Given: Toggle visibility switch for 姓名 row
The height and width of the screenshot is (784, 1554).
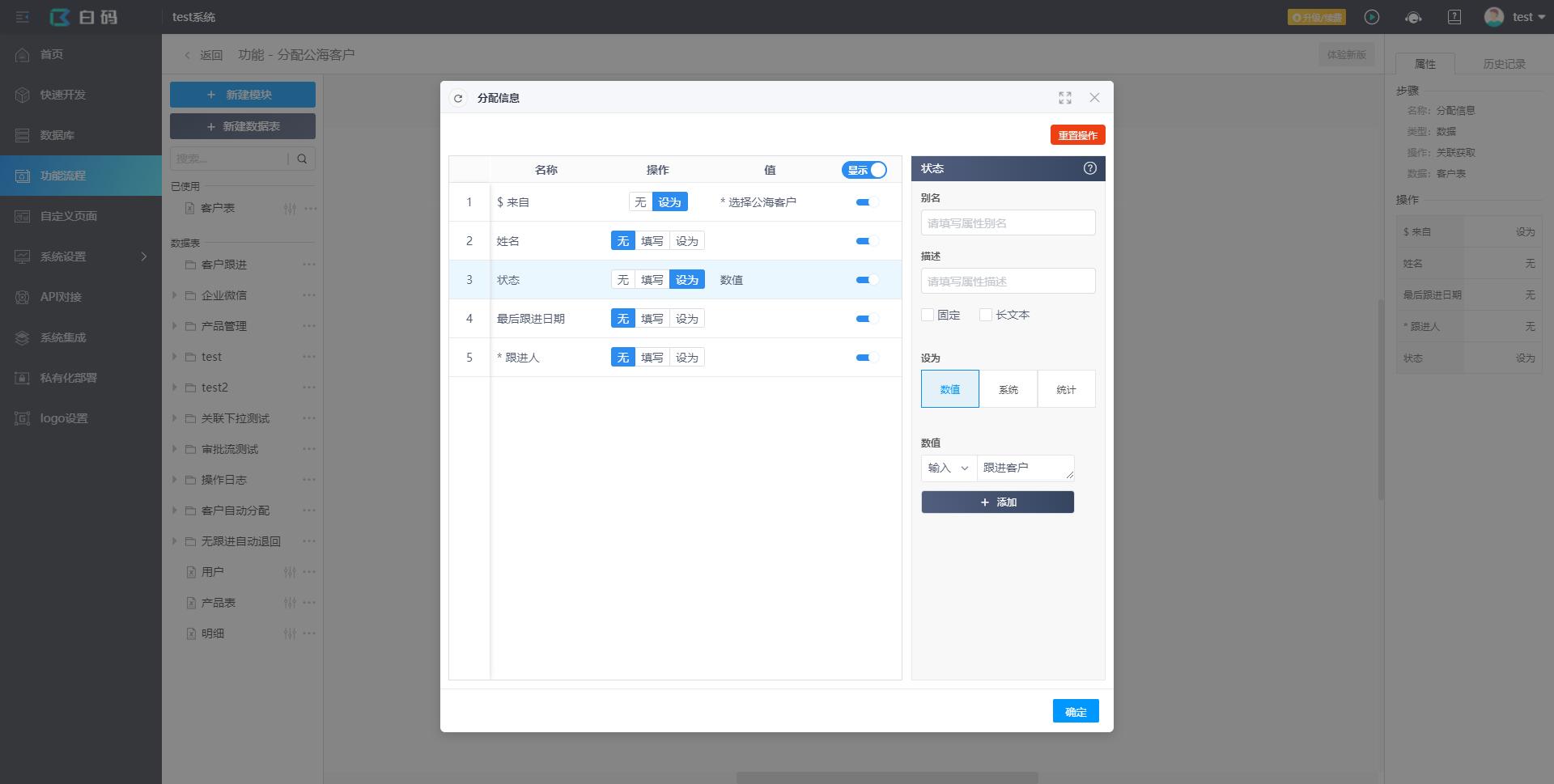Looking at the screenshot, I should (x=867, y=241).
